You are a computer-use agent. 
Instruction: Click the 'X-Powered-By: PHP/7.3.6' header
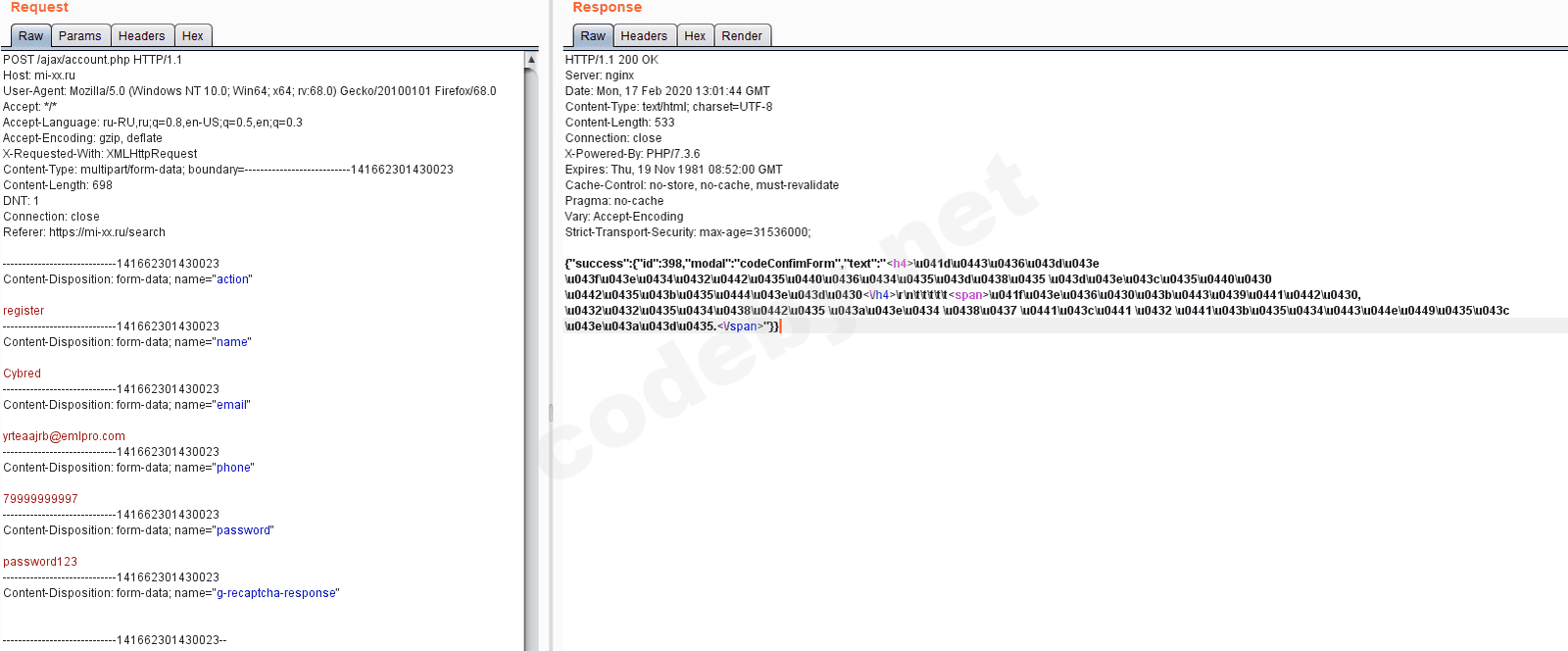click(x=632, y=154)
